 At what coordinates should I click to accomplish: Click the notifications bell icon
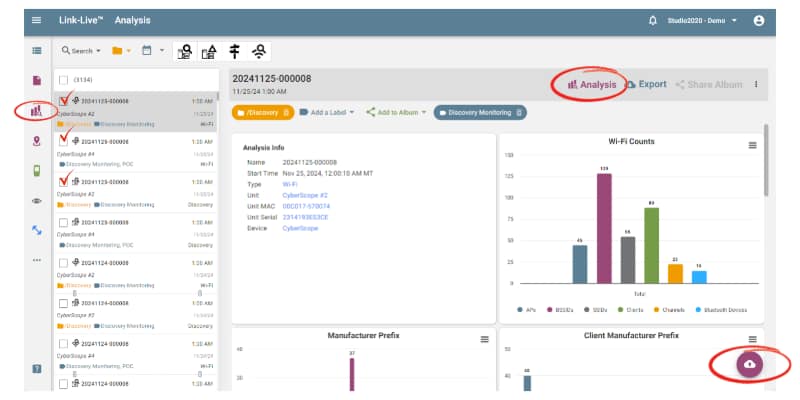[652, 20]
